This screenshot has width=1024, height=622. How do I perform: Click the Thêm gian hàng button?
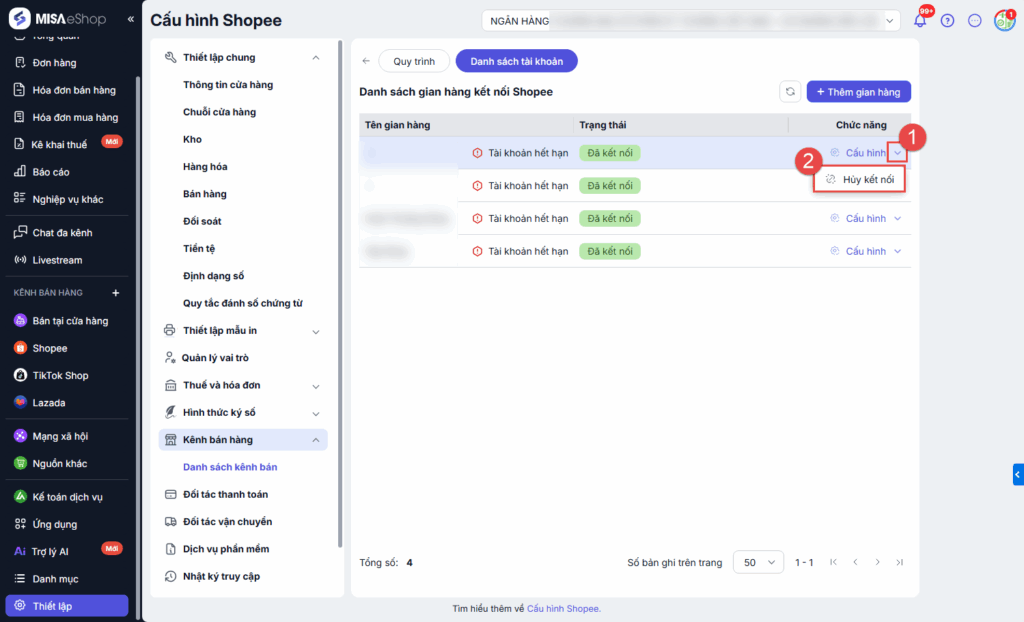click(x=858, y=92)
